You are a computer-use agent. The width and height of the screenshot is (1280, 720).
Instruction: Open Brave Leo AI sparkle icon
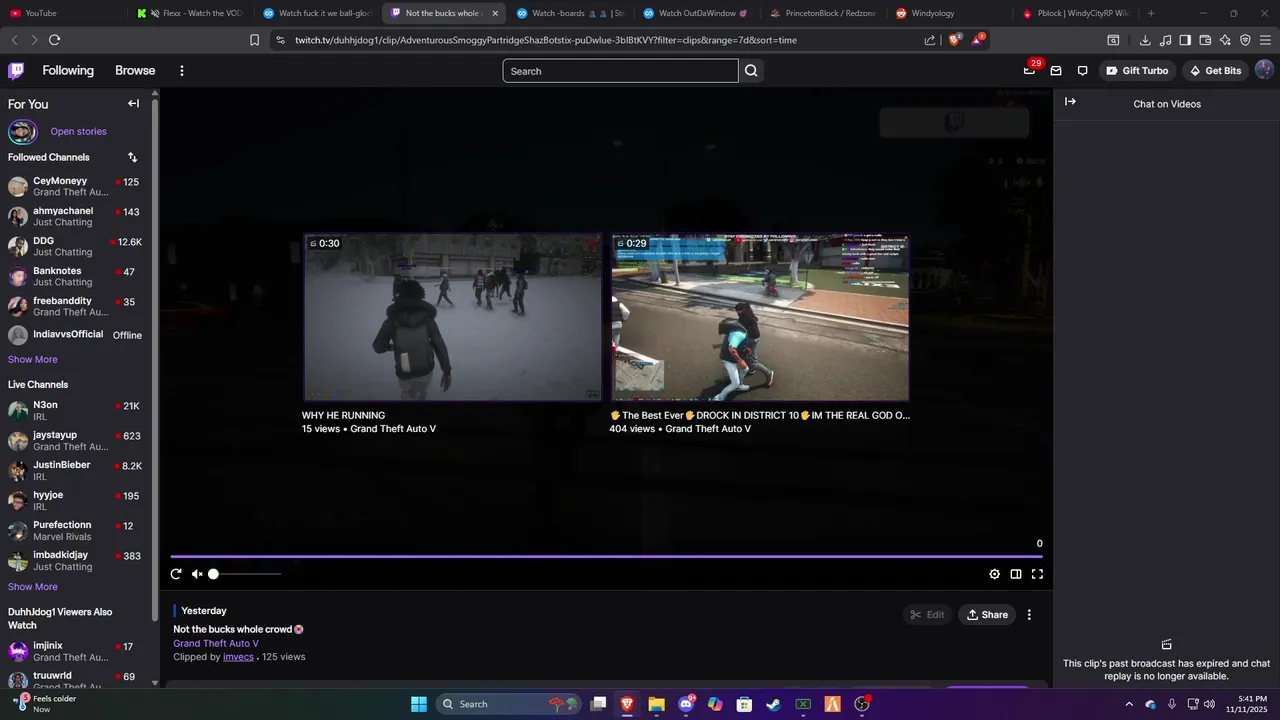[1225, 40]
